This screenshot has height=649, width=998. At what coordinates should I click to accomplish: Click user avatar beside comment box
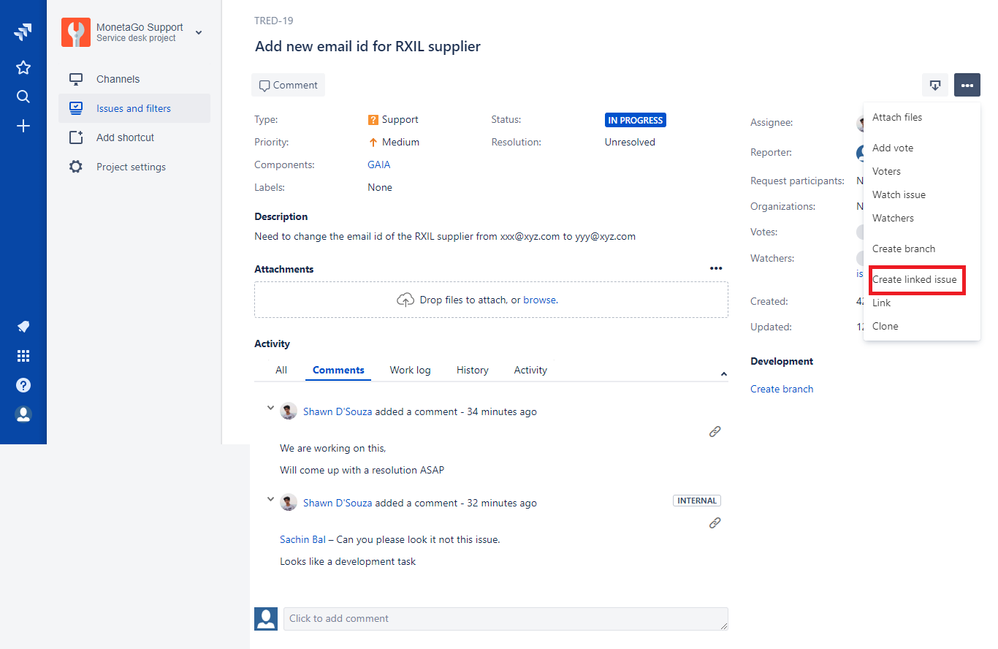point(266,618)
